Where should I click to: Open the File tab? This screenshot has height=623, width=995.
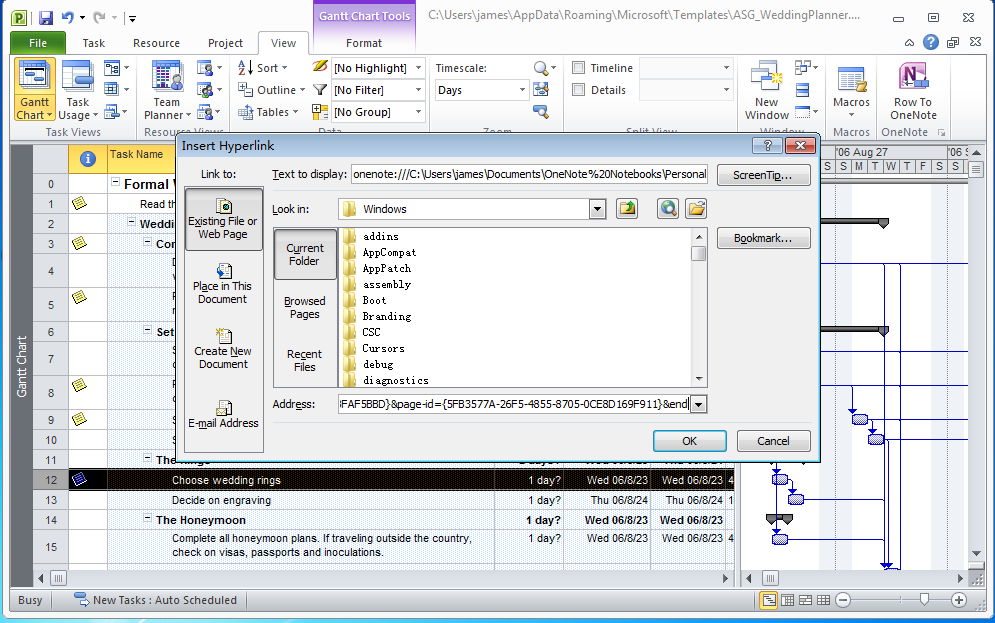tap(38, 43)
